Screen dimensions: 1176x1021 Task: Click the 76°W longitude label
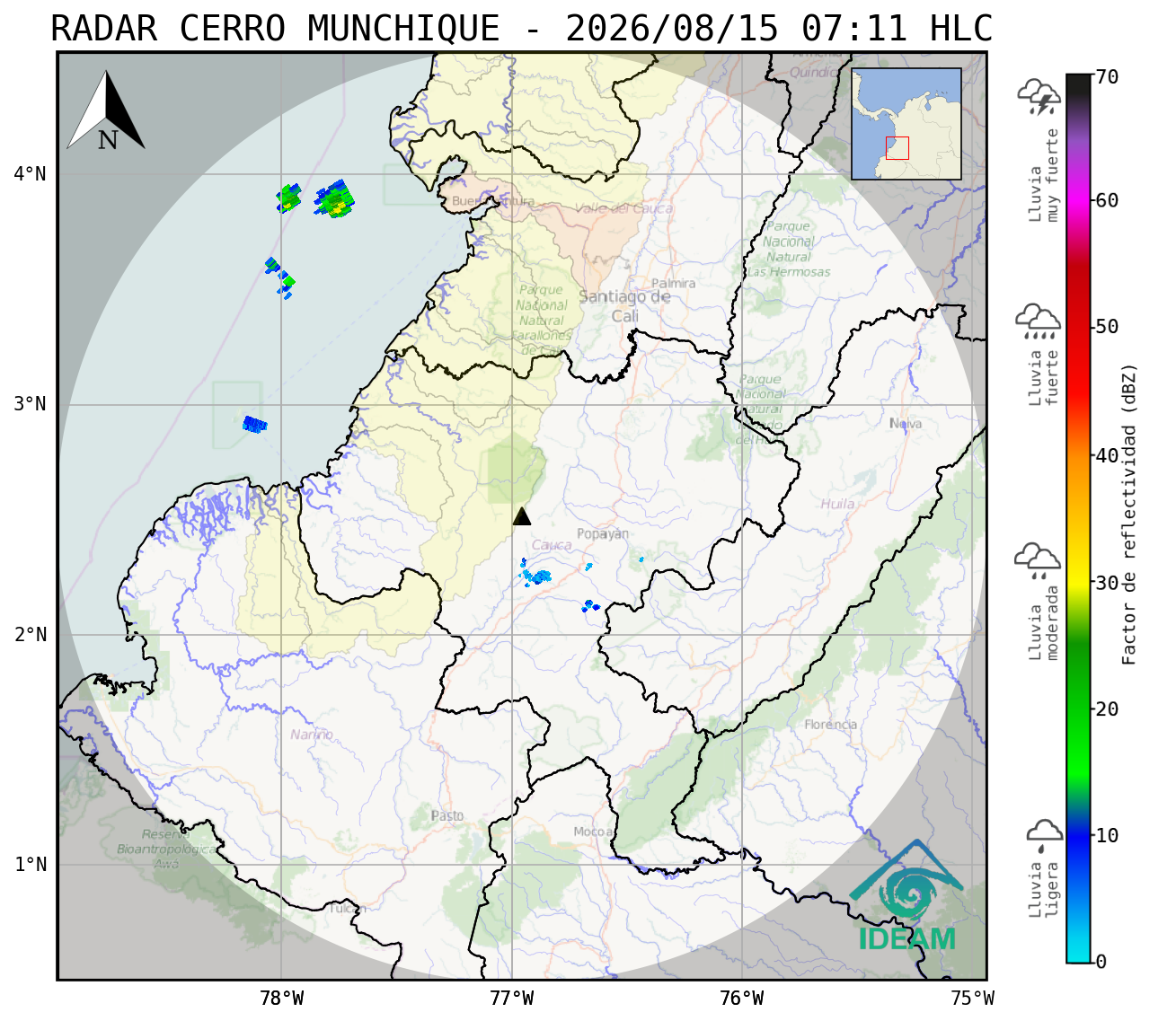pyautogui.click(x=742, y=998)
